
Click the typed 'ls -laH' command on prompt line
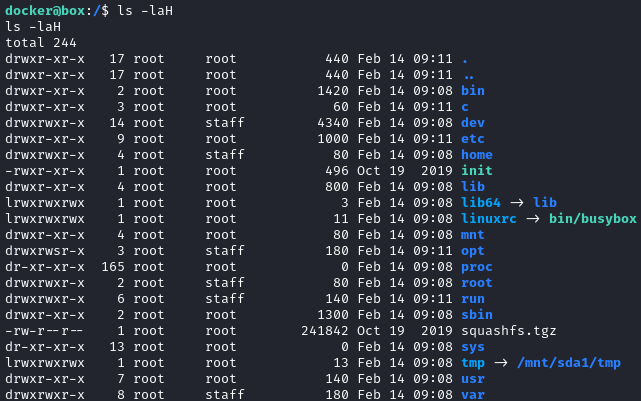[145, 11]
